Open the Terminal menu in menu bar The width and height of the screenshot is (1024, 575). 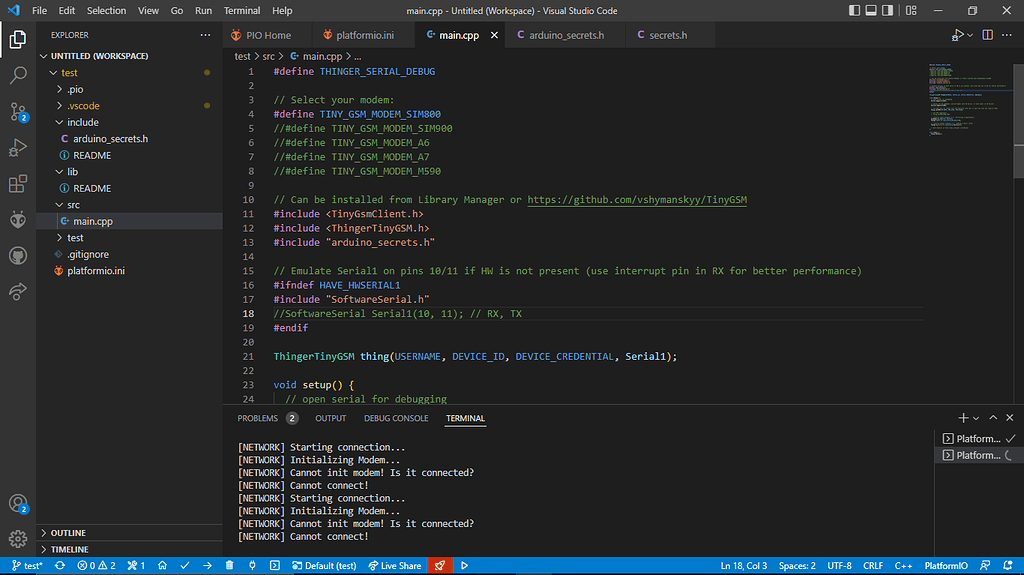coord(241,11)
